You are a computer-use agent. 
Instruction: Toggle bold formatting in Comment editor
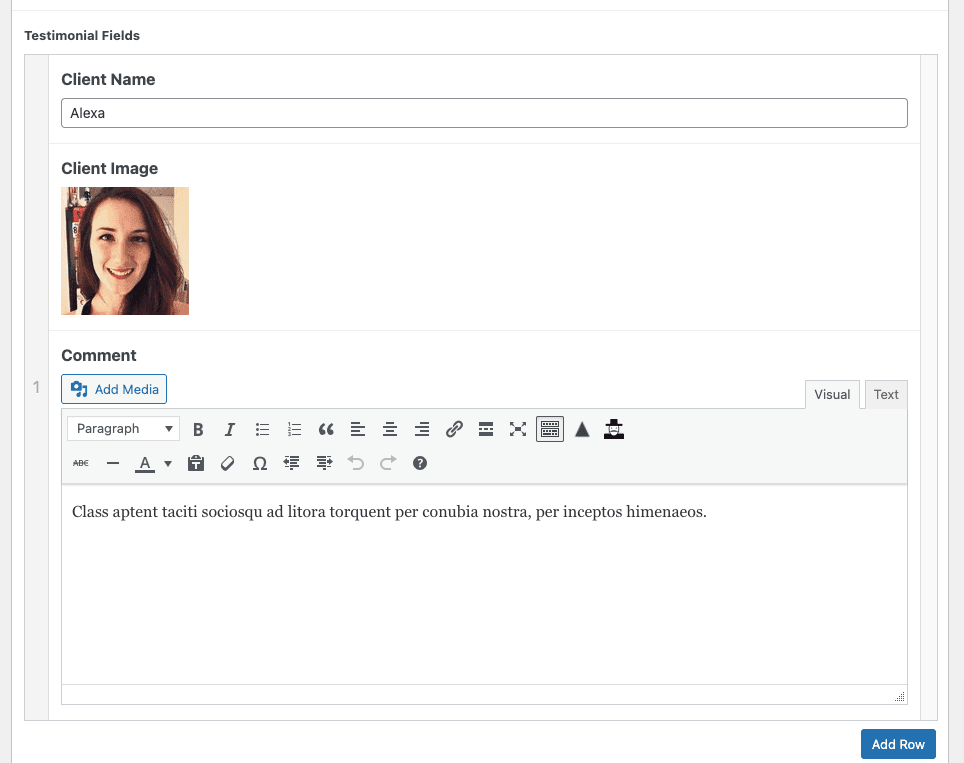198,429
